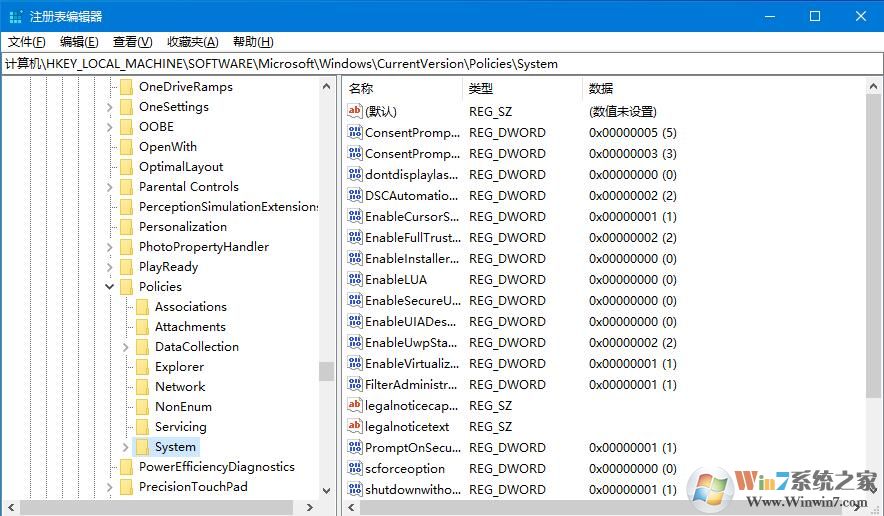Open the 收藏夹(A) menu

click(x=193, y=42)
